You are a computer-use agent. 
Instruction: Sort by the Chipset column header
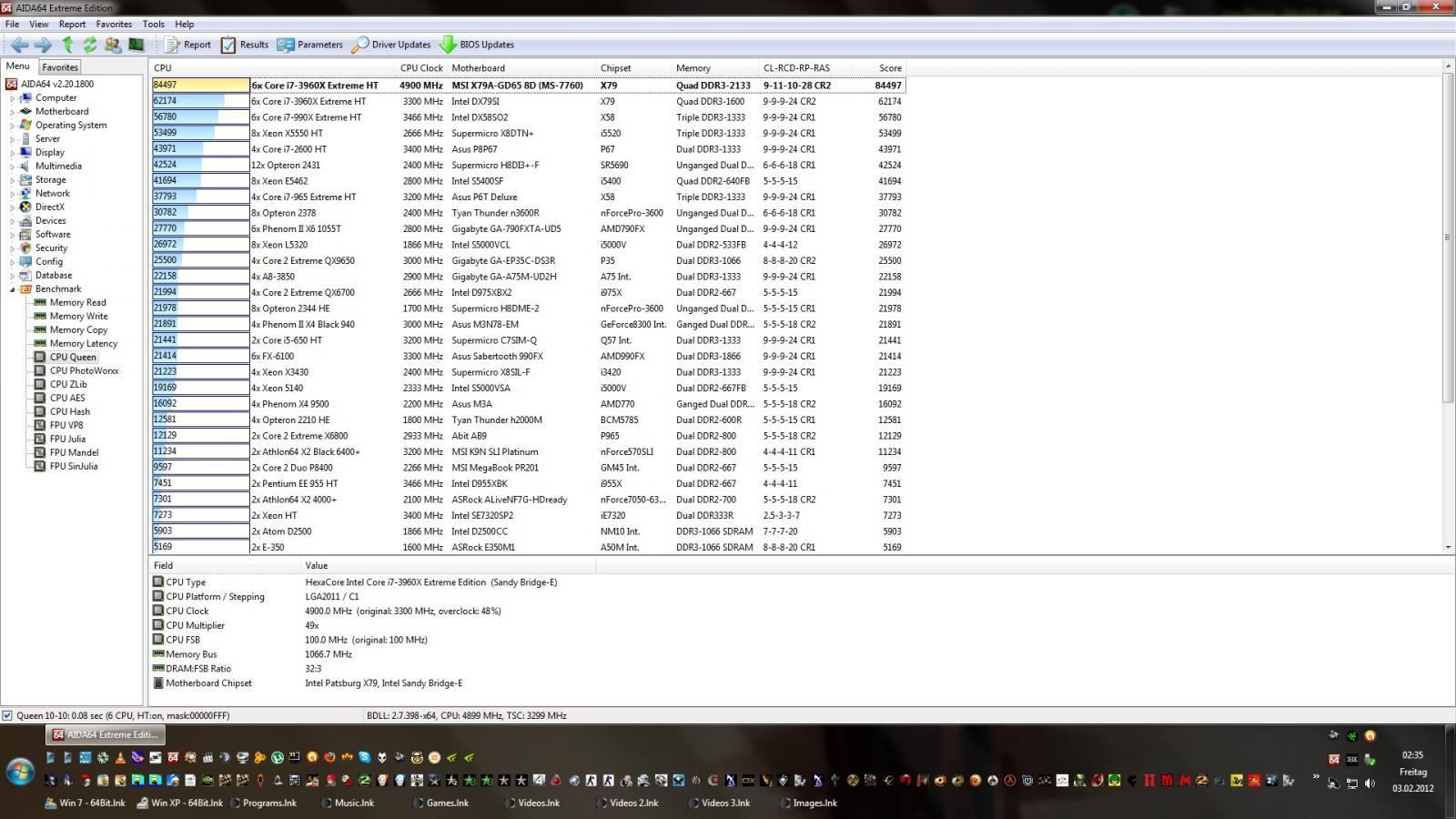coord(633,68)
